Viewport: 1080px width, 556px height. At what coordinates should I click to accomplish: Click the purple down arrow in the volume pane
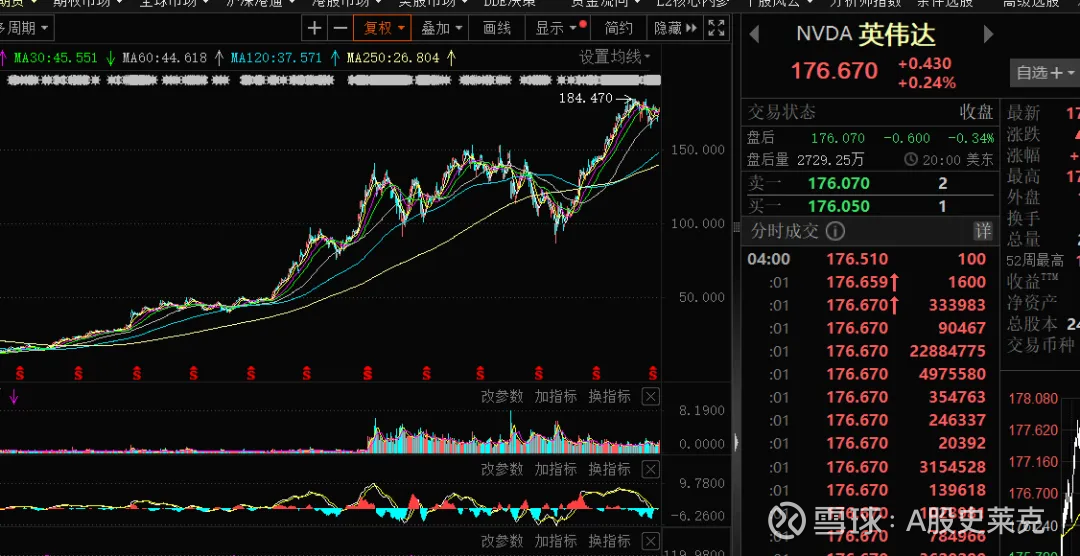click(x=13, y=396)
